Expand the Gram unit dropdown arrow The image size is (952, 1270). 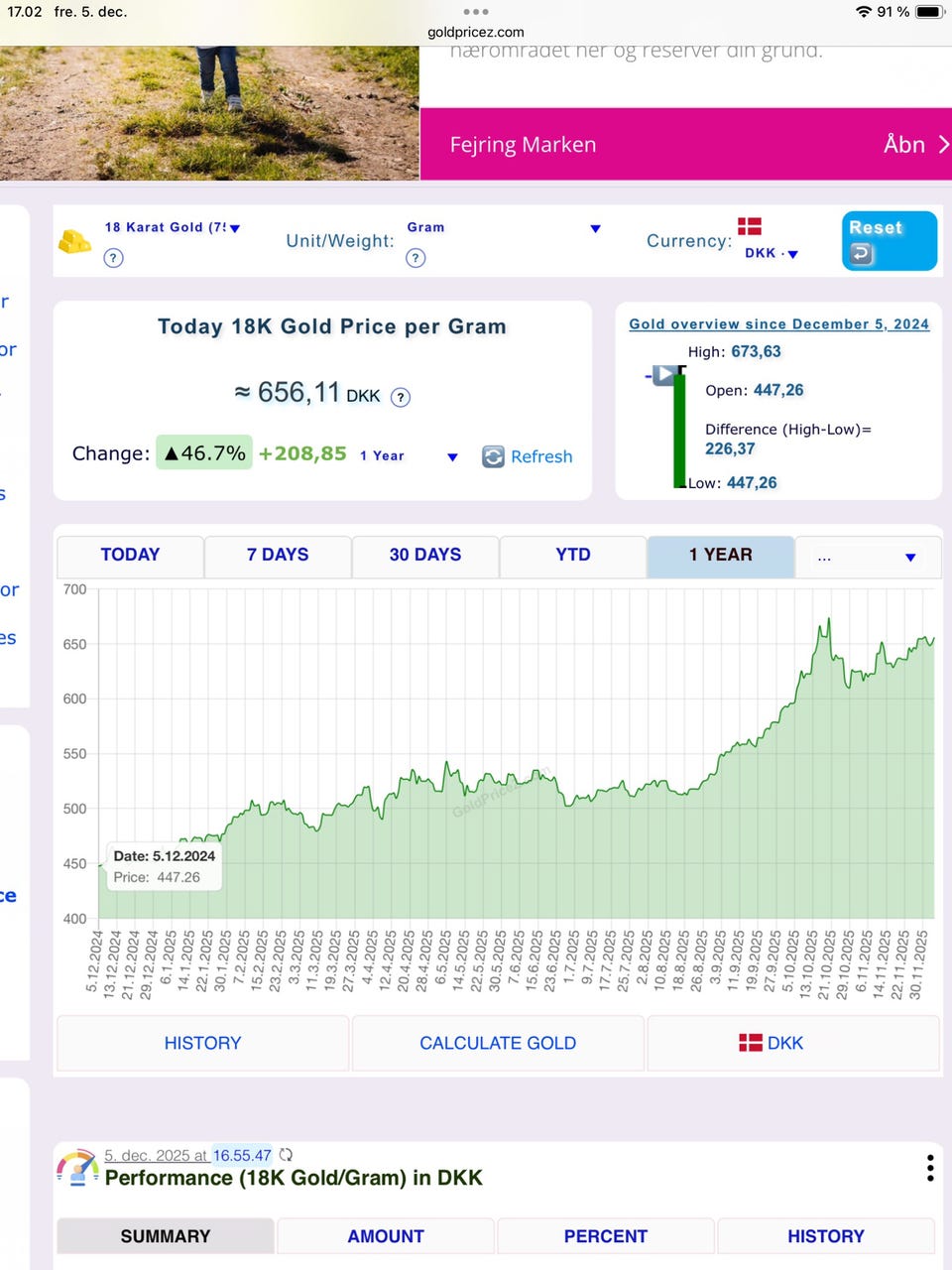pyautogui.click(x=595, y=228)
